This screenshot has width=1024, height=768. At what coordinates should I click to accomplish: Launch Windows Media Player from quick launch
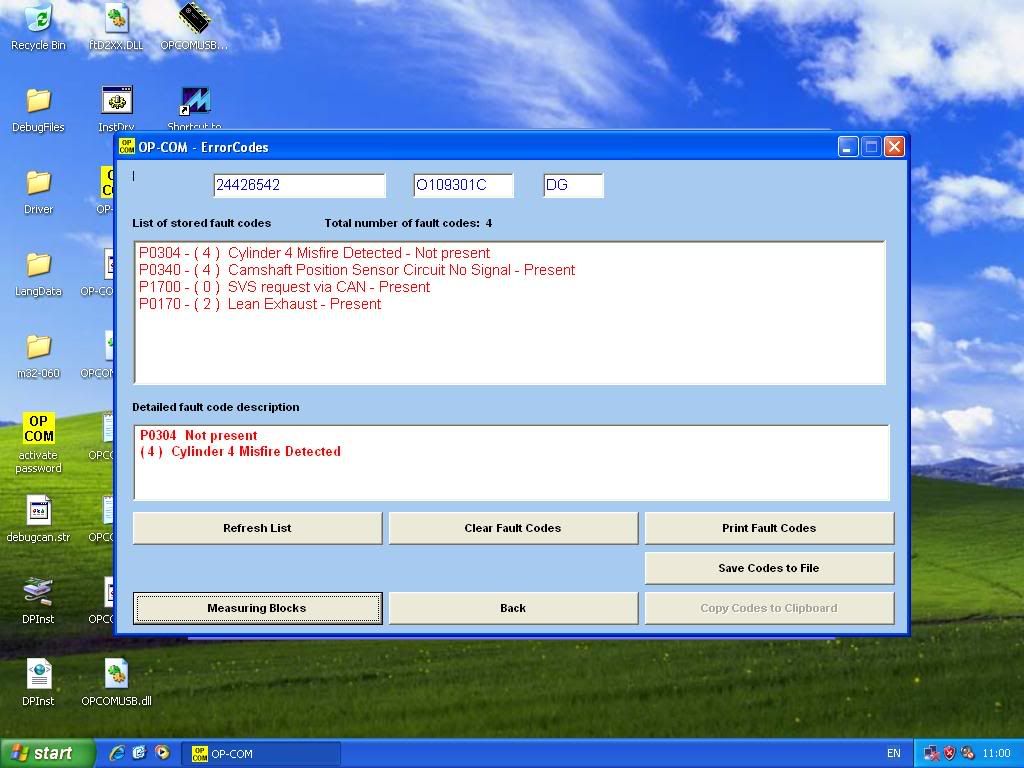coord(161,753)
